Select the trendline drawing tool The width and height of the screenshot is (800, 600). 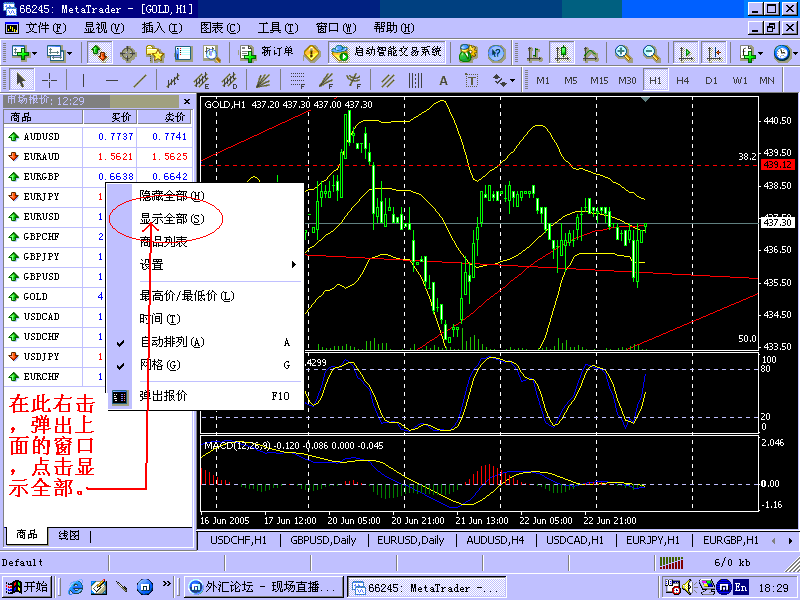point(140,81)
